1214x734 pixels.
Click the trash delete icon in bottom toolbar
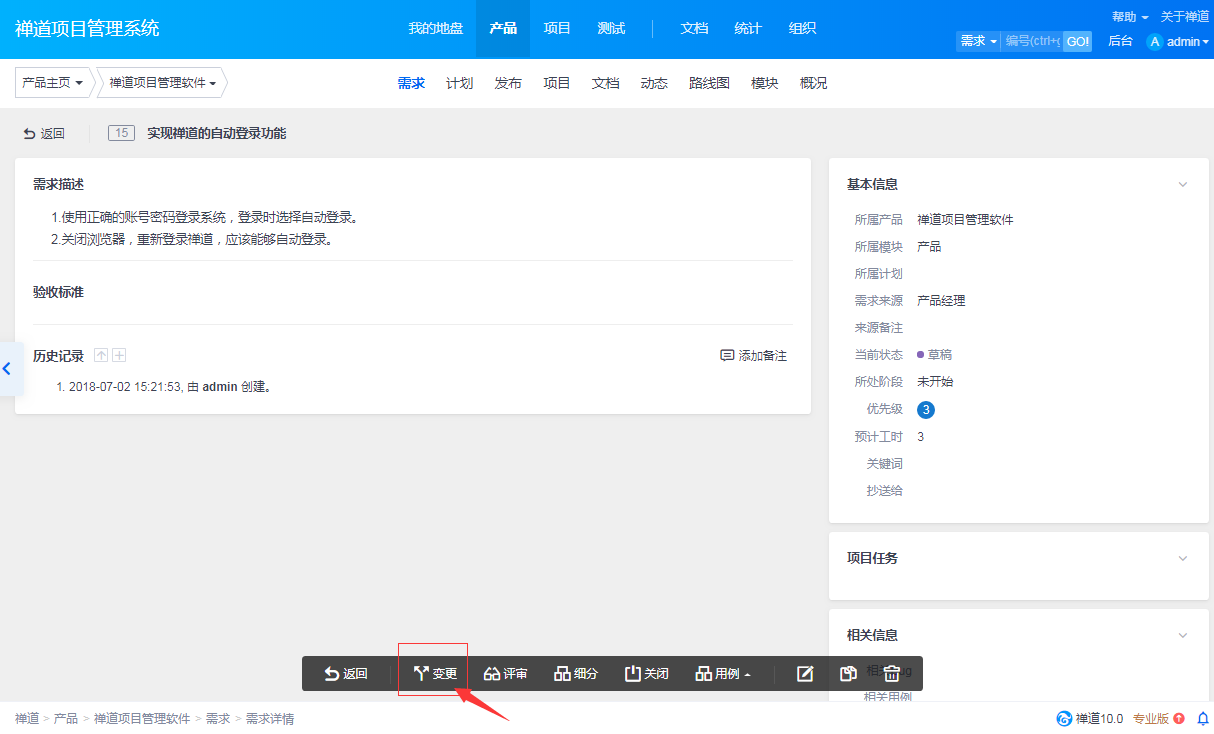click(x=892, y=674)
